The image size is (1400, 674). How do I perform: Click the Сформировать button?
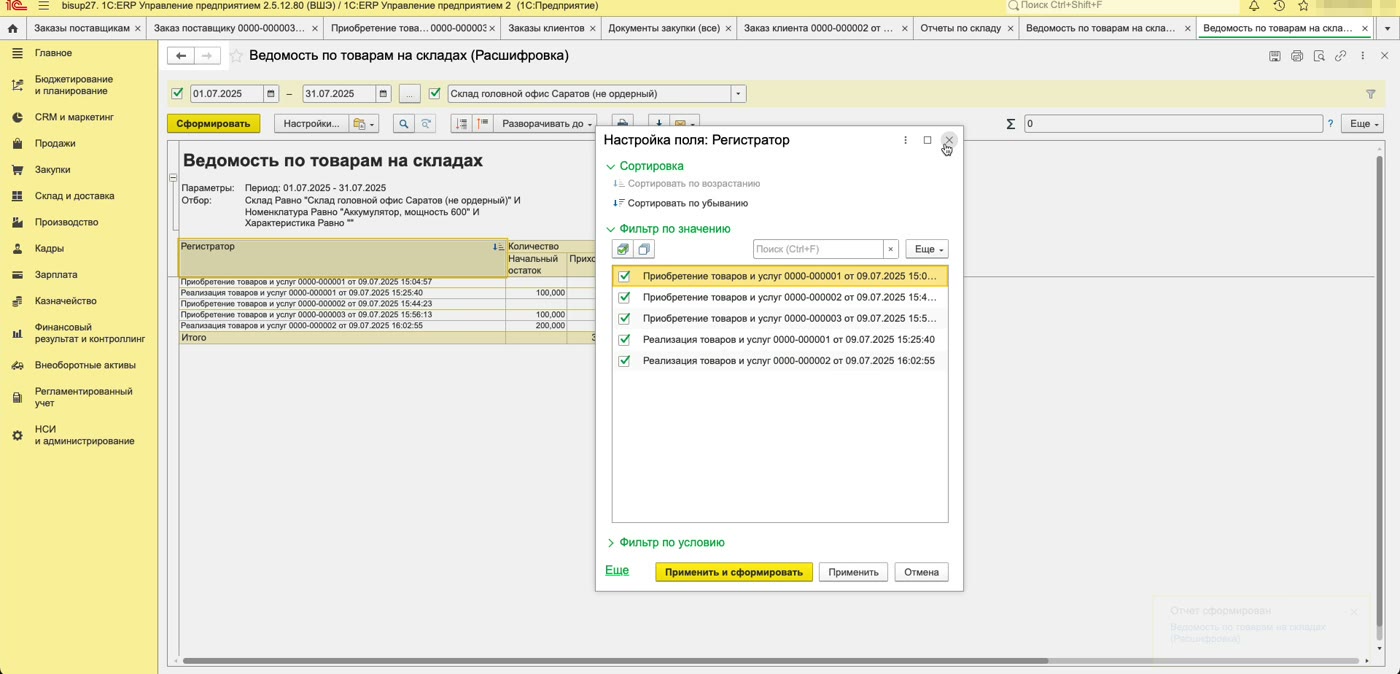click(x=213, y=124)
